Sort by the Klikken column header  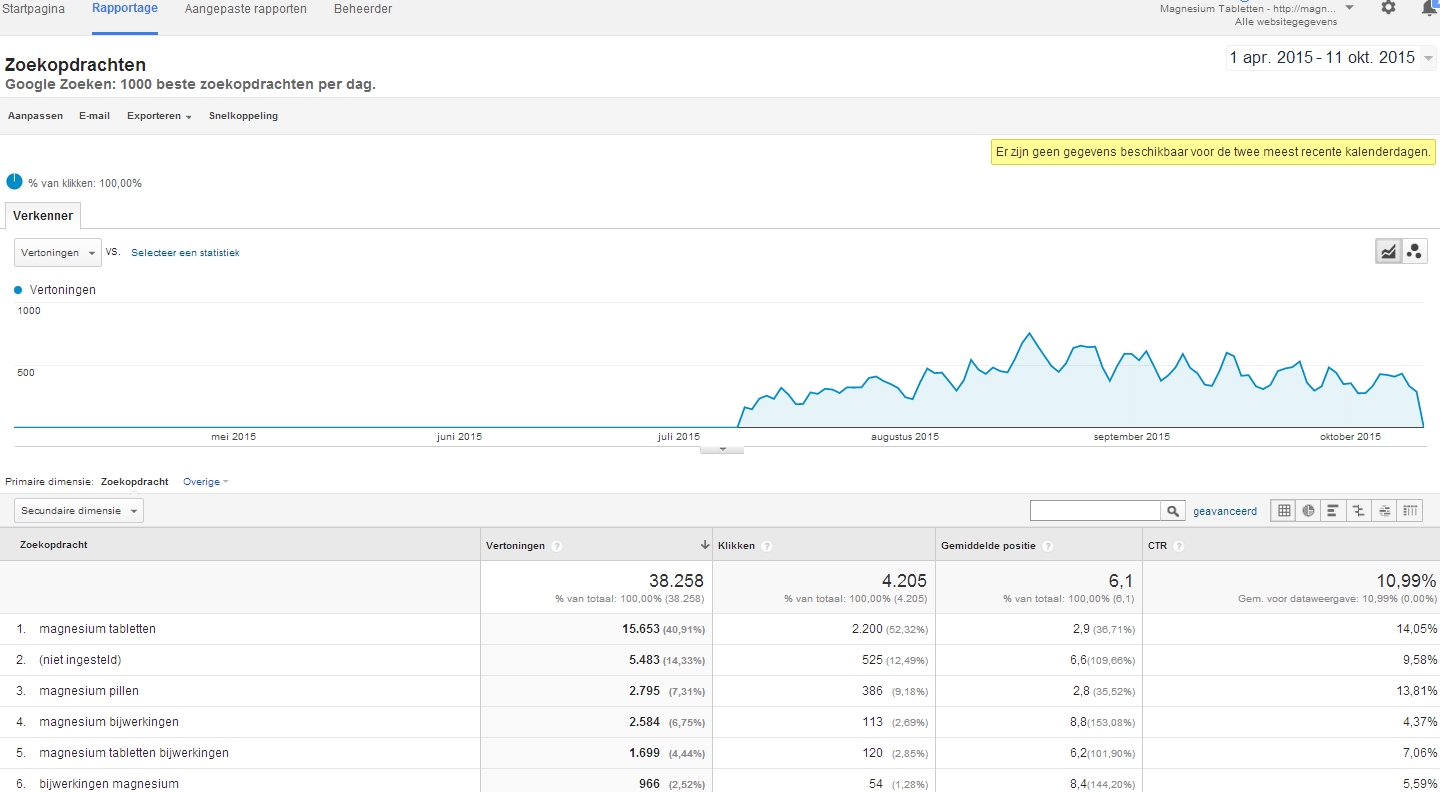coord(736,546)
